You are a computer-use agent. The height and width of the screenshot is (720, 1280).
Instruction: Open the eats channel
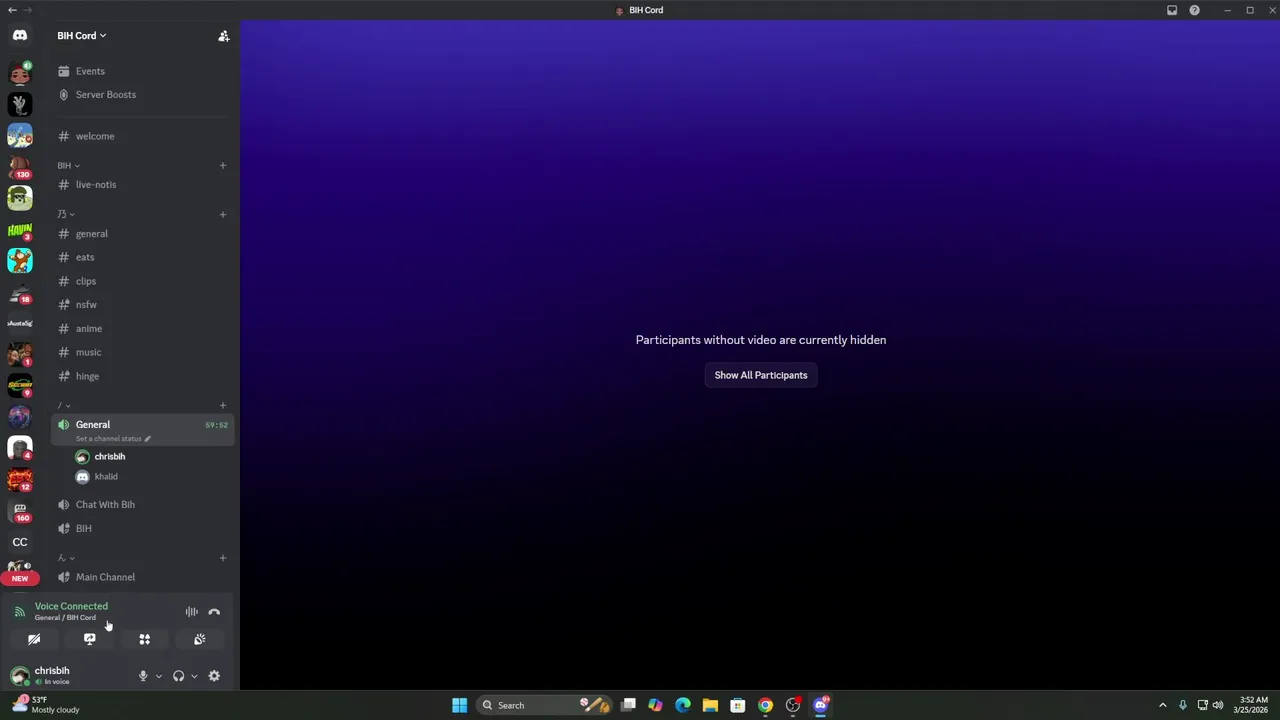click(x=142, y=257)
